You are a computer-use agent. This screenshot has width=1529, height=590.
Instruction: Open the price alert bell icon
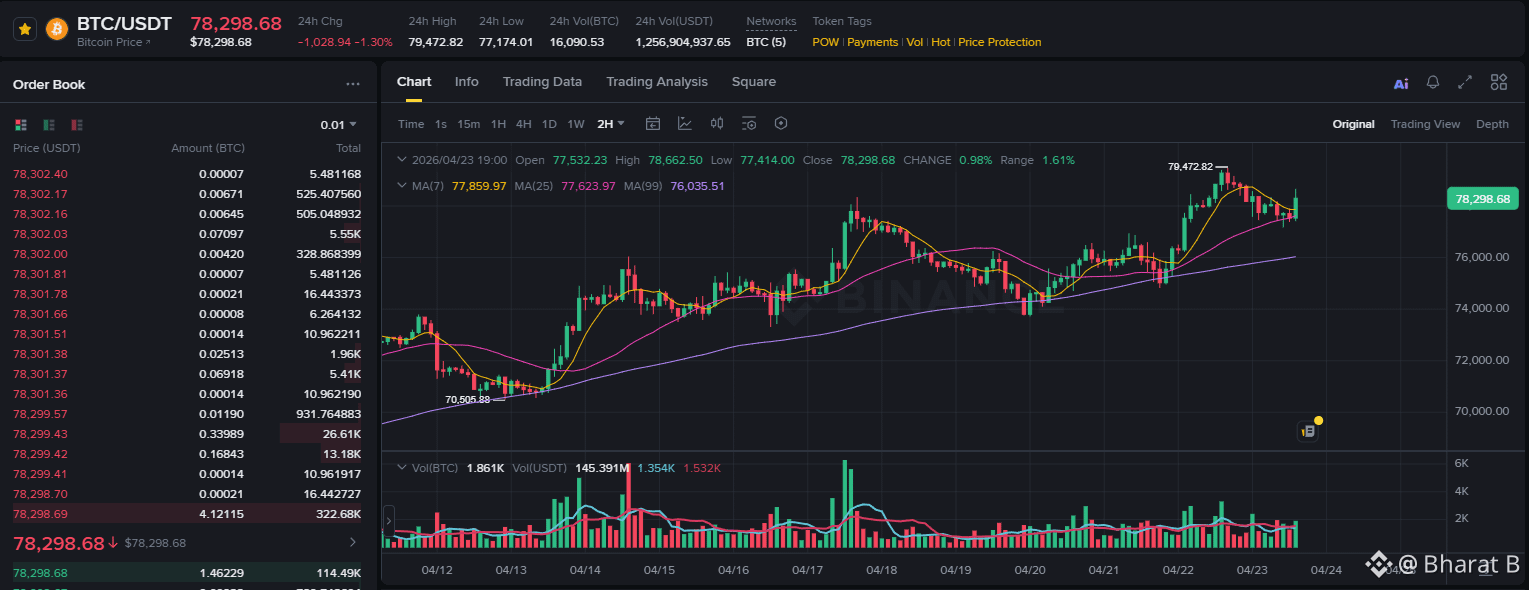pos(1433,83)
